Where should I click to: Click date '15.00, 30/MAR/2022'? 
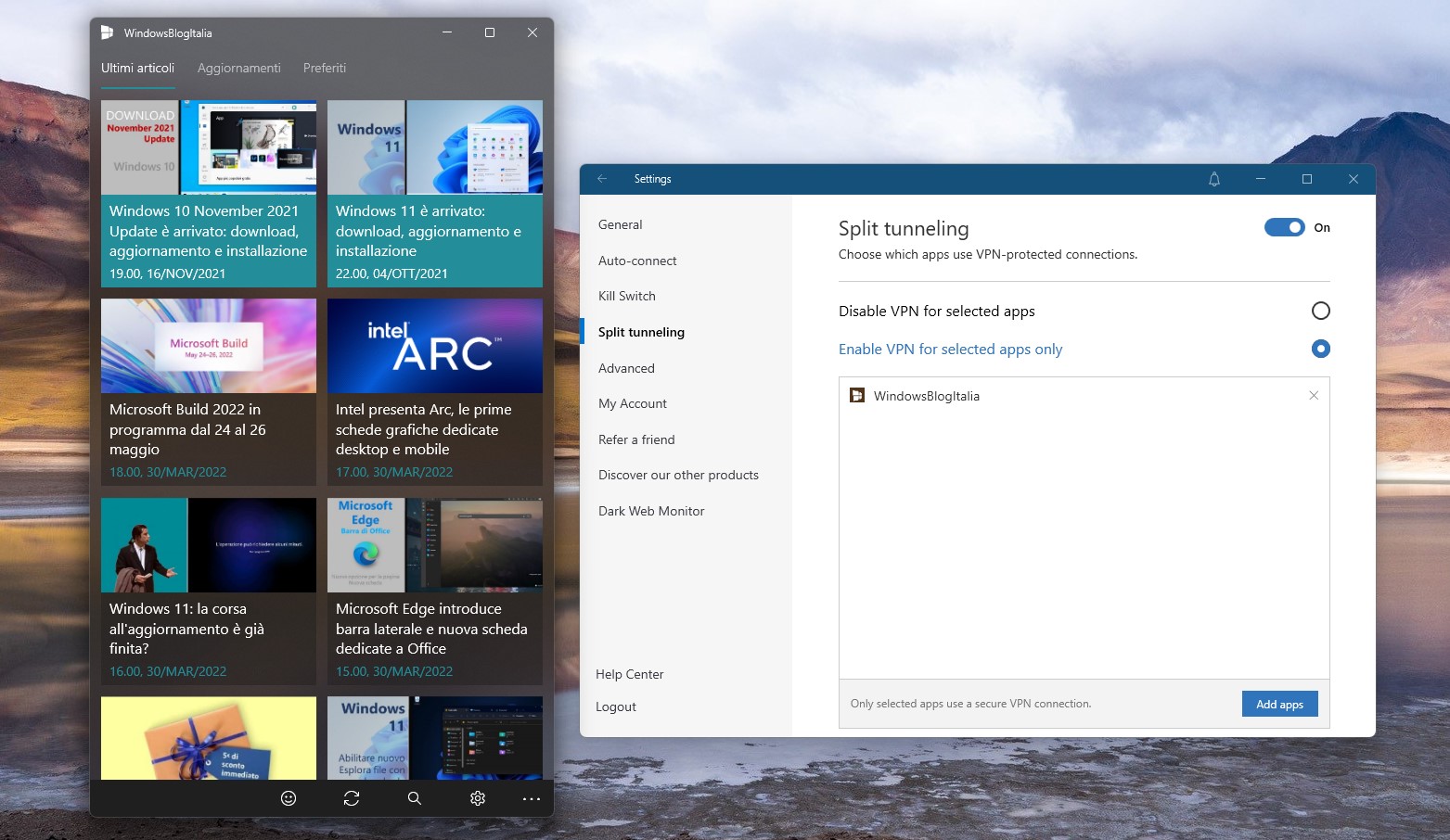pyautogui.click(x=394, y=671)
